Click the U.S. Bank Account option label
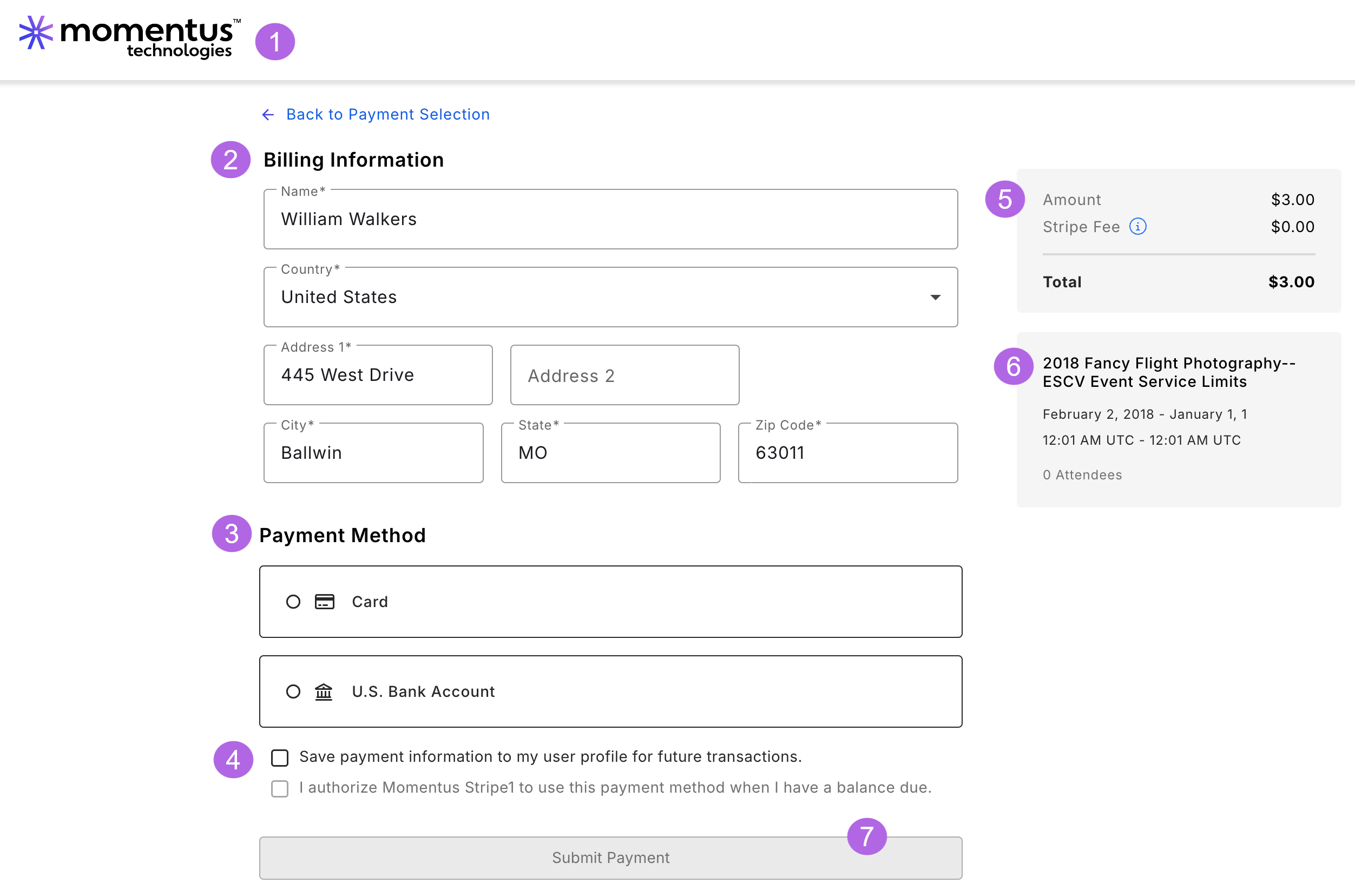Image resolution: width=1355 pixels, height=896 pixels. [x=423, y=692]
